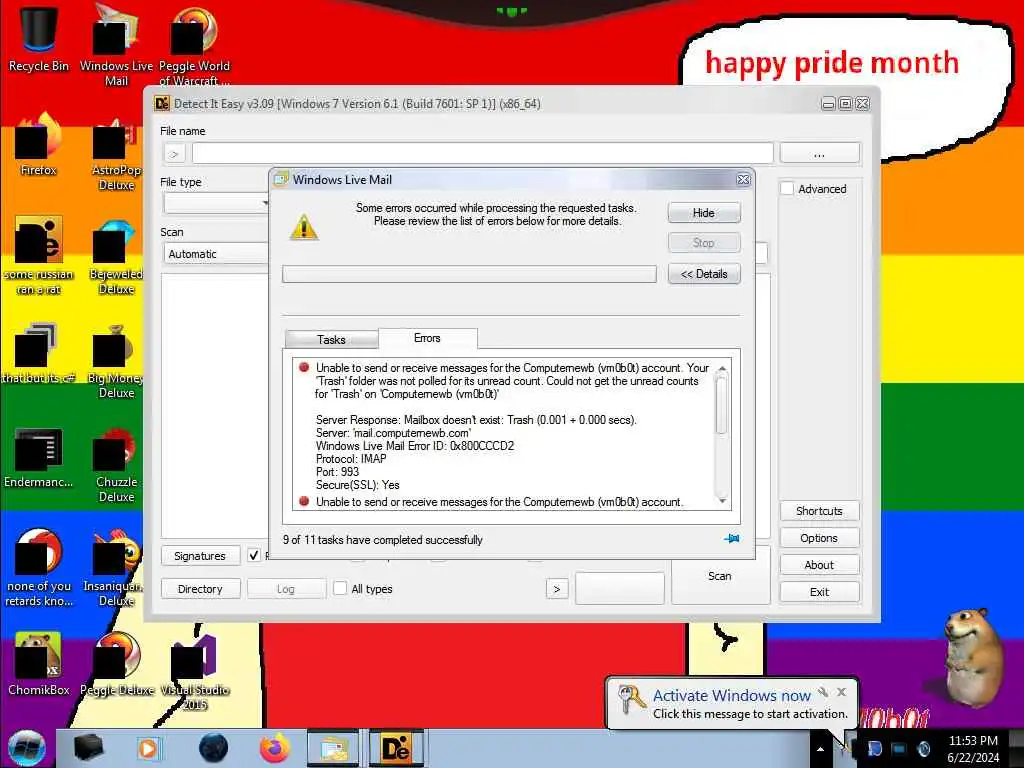Screen dimensions: 1024x768
Task: Open Windows Live Mail desktop shortcut
Action: (116, 44)
